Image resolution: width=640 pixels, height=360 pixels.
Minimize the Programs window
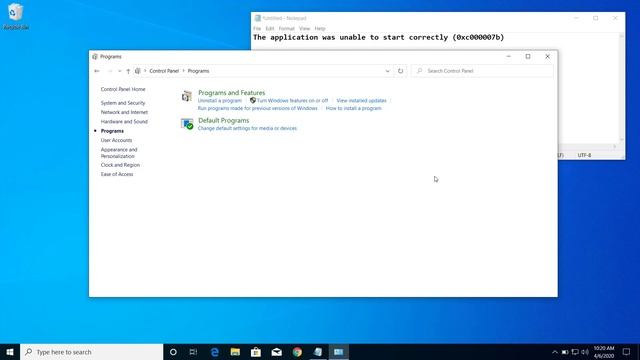[509, 57]
